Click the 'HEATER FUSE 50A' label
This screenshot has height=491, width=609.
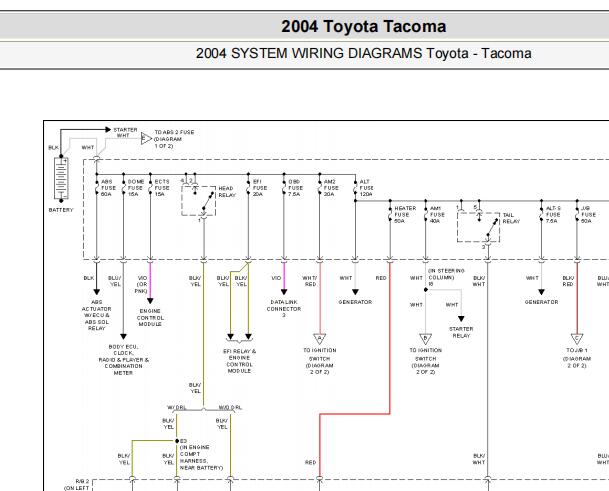pyautogui.click(x=405, y=214)
